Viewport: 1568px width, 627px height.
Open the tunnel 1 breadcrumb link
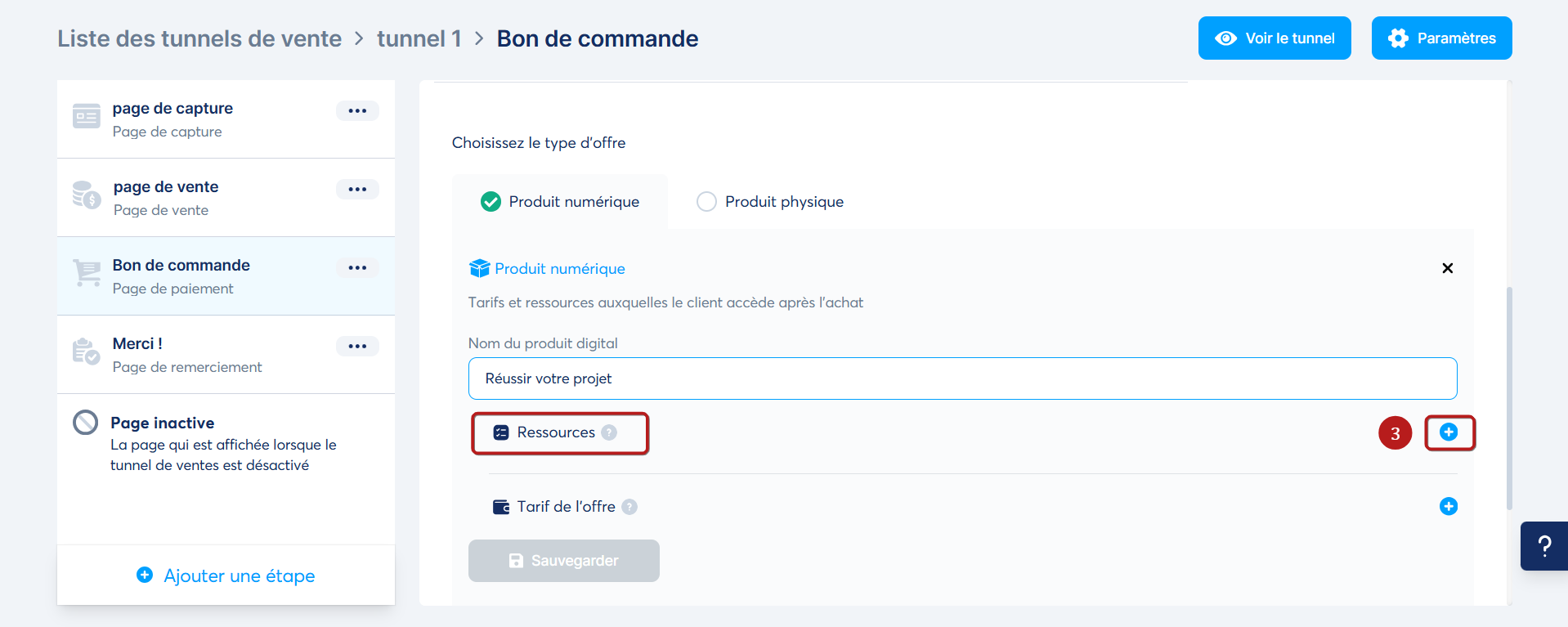click(x=419, y=38)
